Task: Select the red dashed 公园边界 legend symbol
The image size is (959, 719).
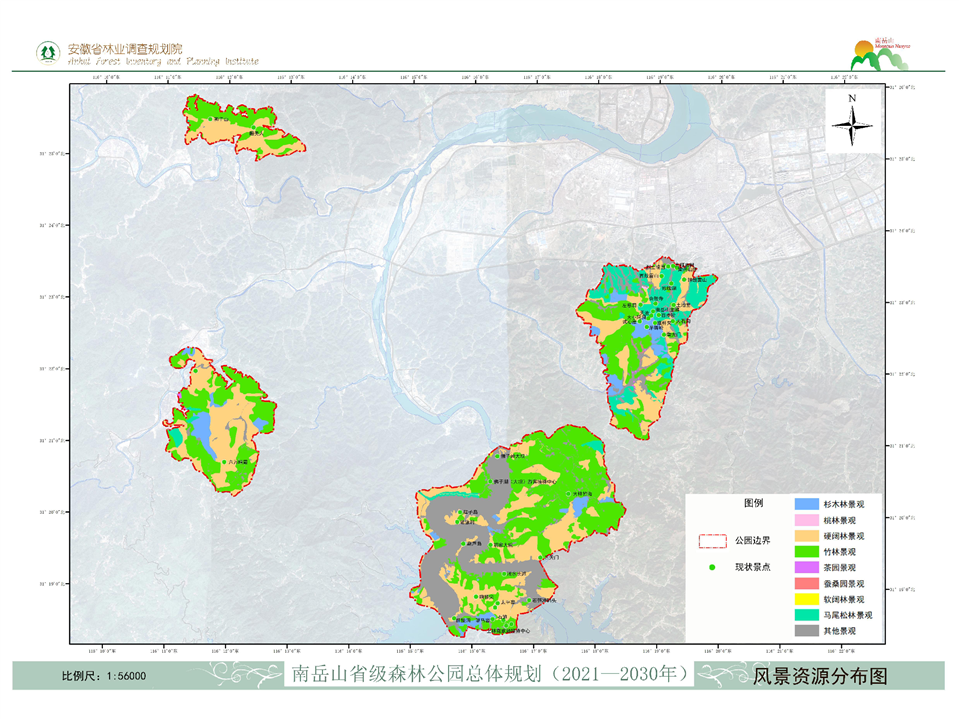Action: coord(712,541)
